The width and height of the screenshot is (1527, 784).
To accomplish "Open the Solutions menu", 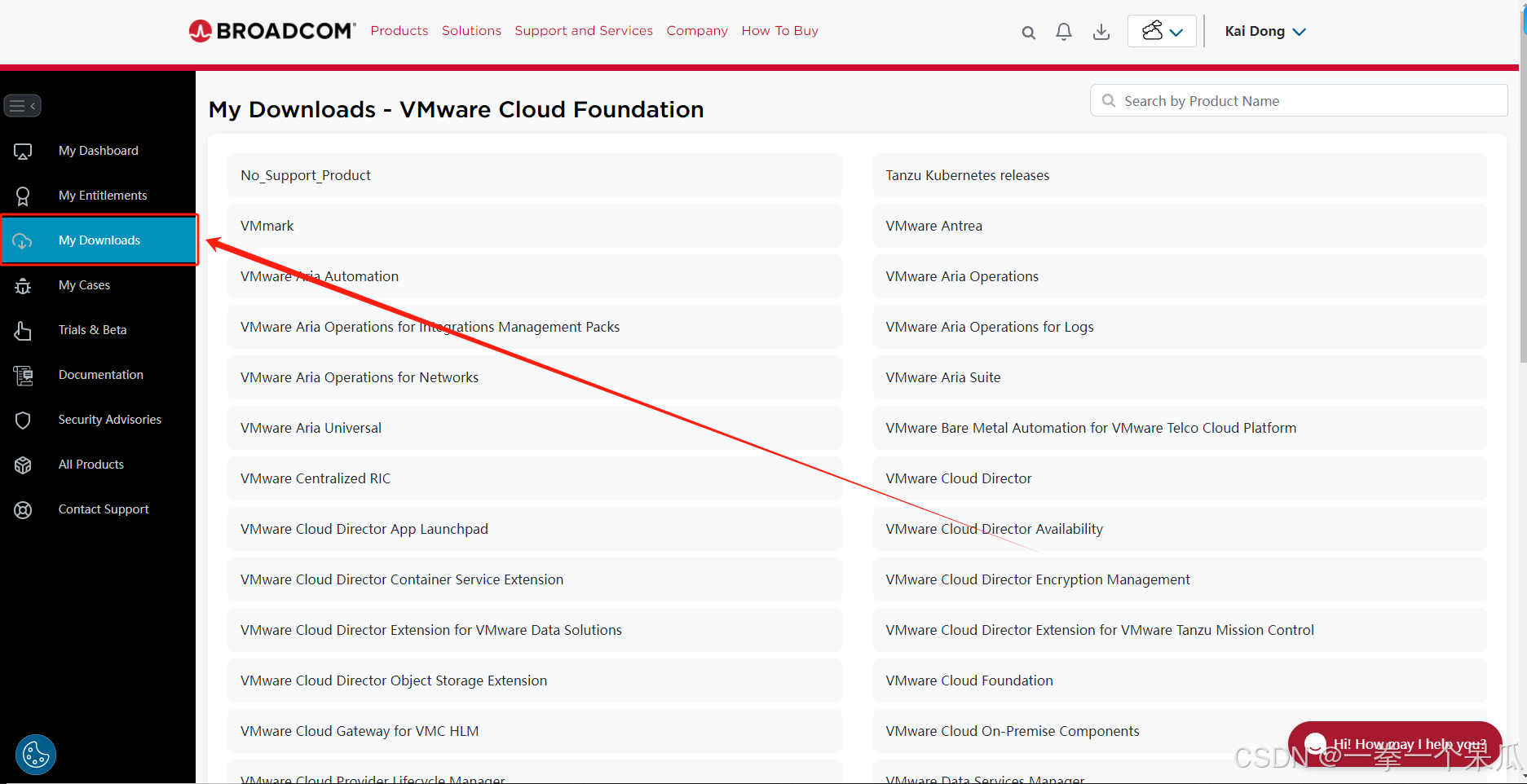I will tap(471, 31).
